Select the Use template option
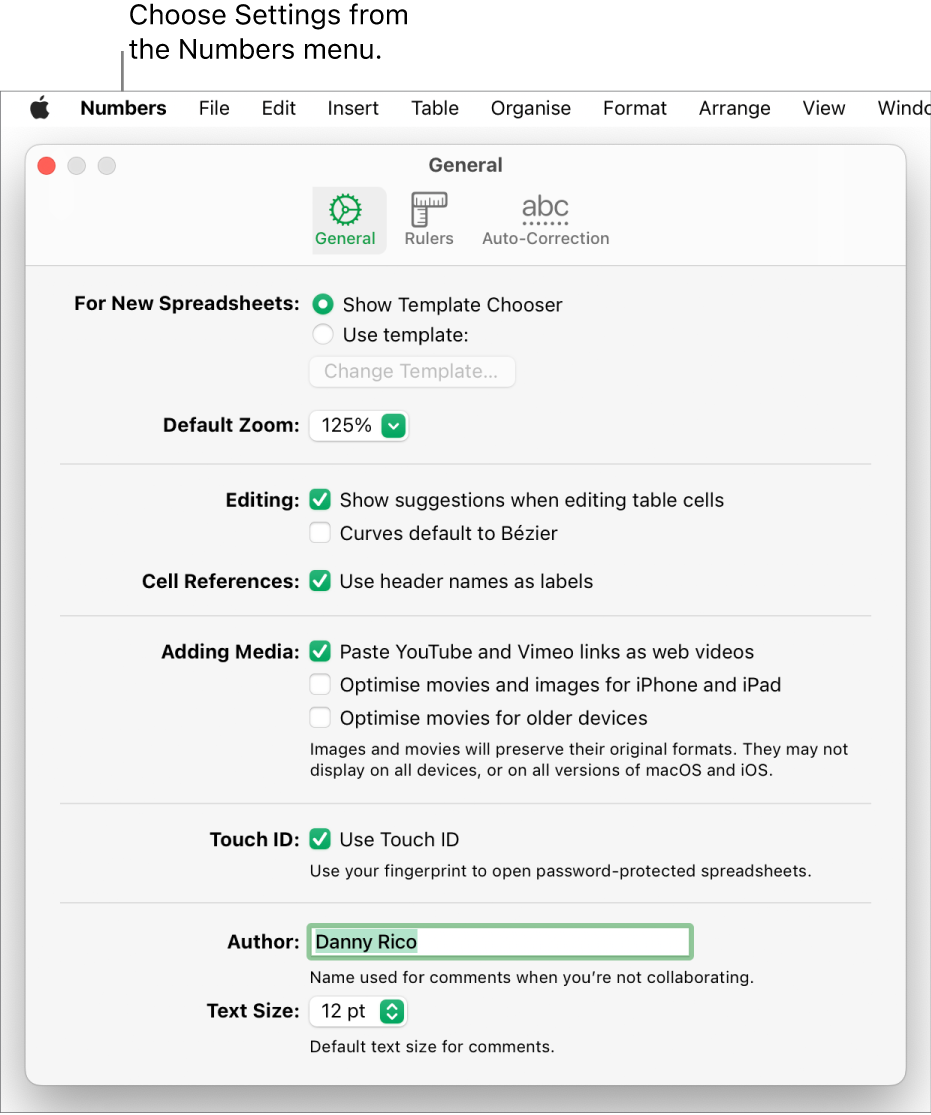The image size is (931, 1115). click(x=323, y=335)
